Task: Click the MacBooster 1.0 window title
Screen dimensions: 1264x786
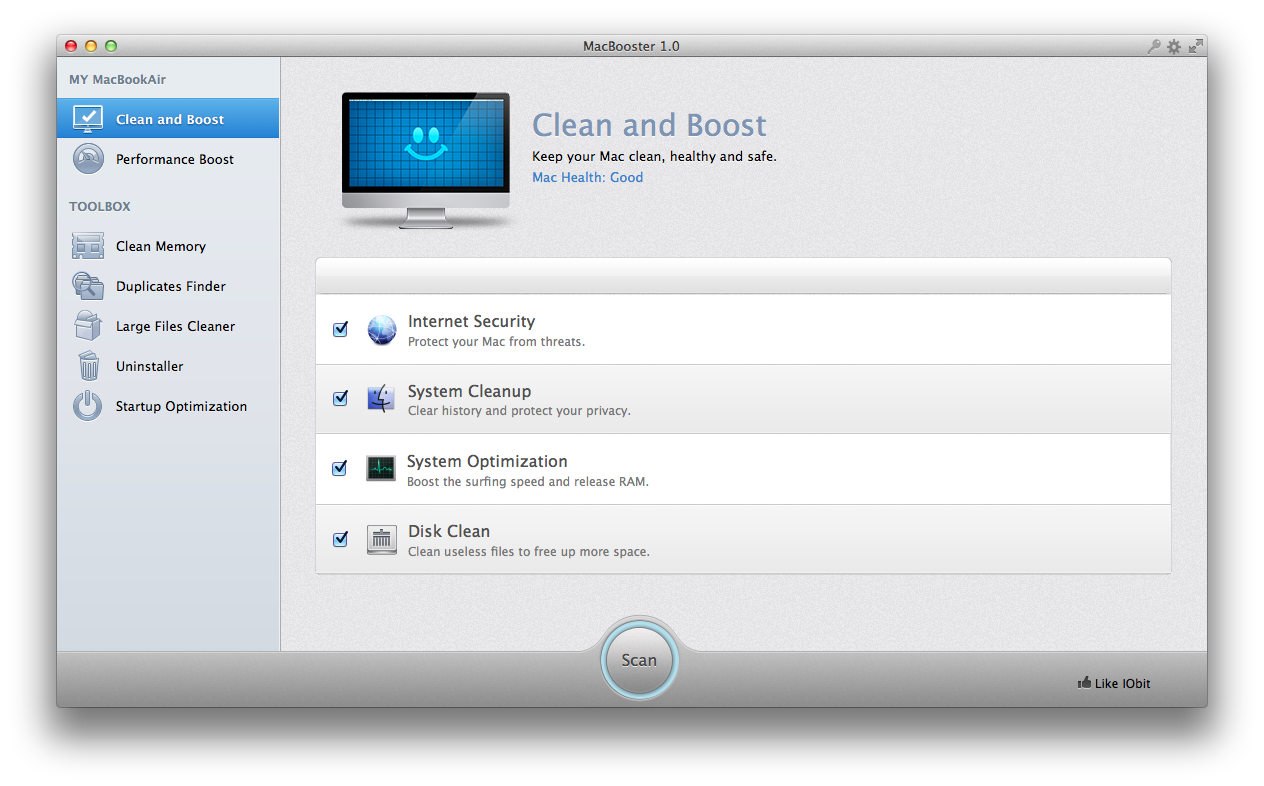Action: tap(631, 46)
